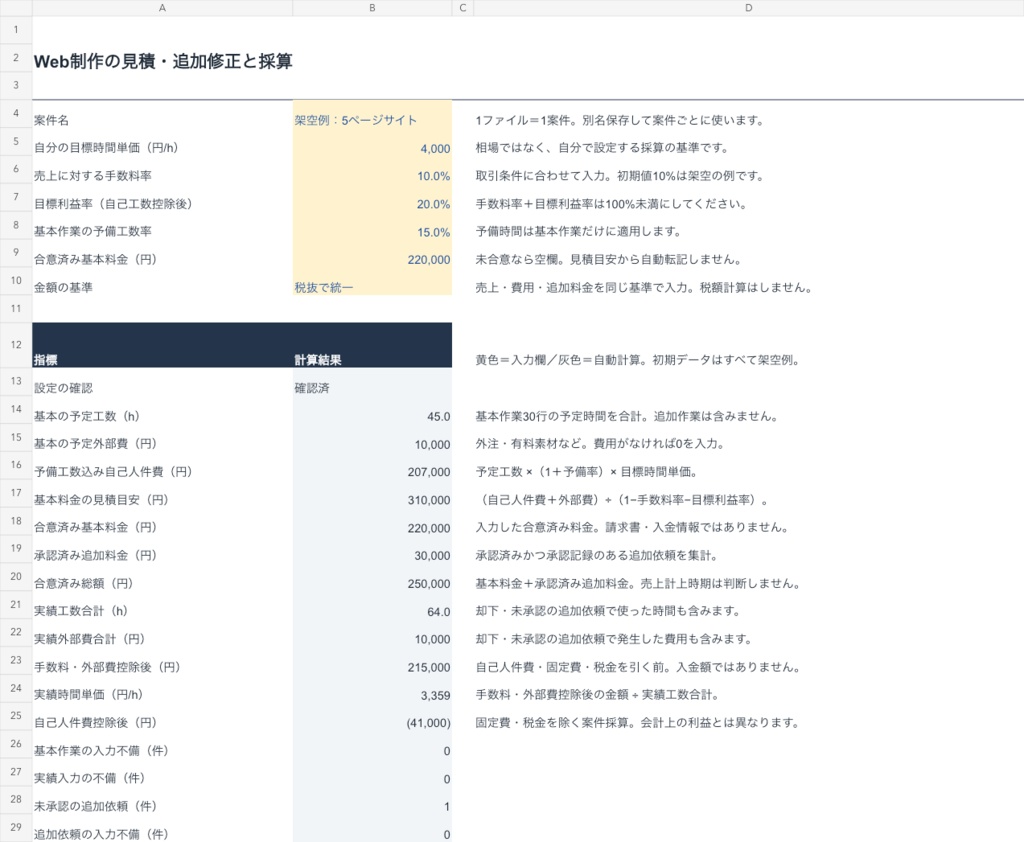Select column B header
The height and width of the screenshot is (842, 1024).
coord(372,8)
